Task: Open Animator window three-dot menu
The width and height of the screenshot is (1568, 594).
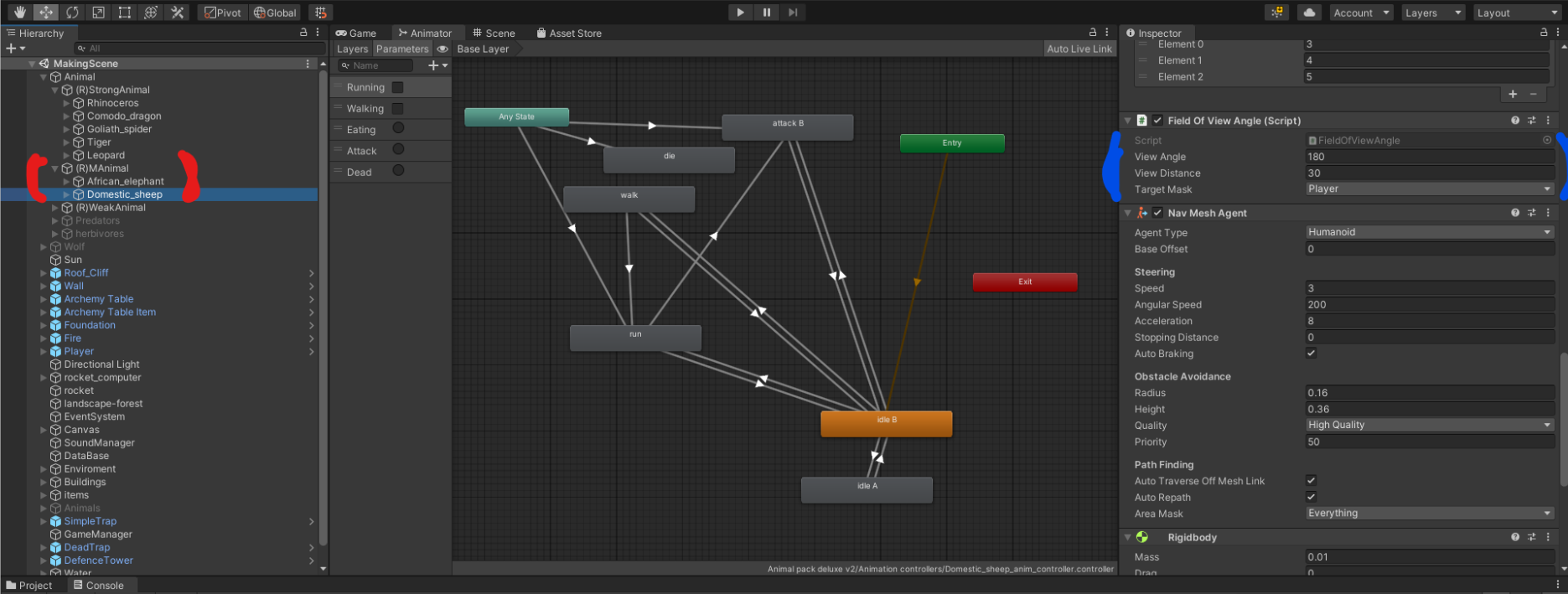Action: coord(1107,33)
